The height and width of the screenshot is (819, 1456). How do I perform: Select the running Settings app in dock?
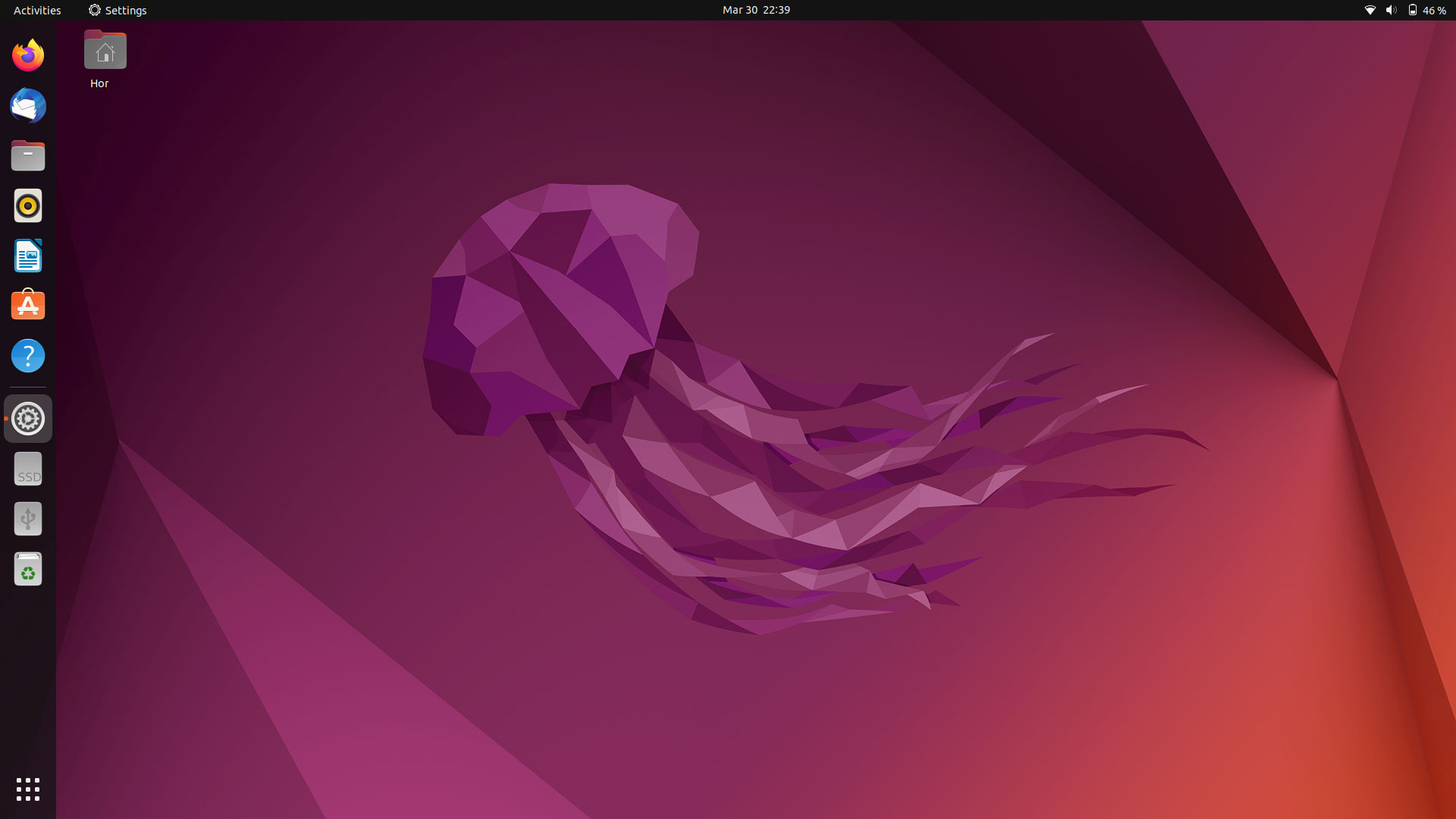click(x=27, y=418)
